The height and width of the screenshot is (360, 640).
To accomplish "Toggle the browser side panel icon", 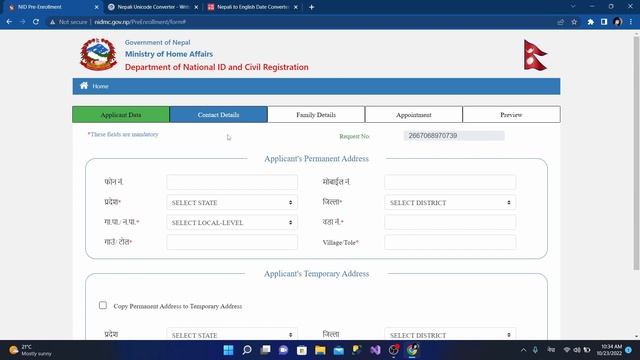I will click(604, 22).
